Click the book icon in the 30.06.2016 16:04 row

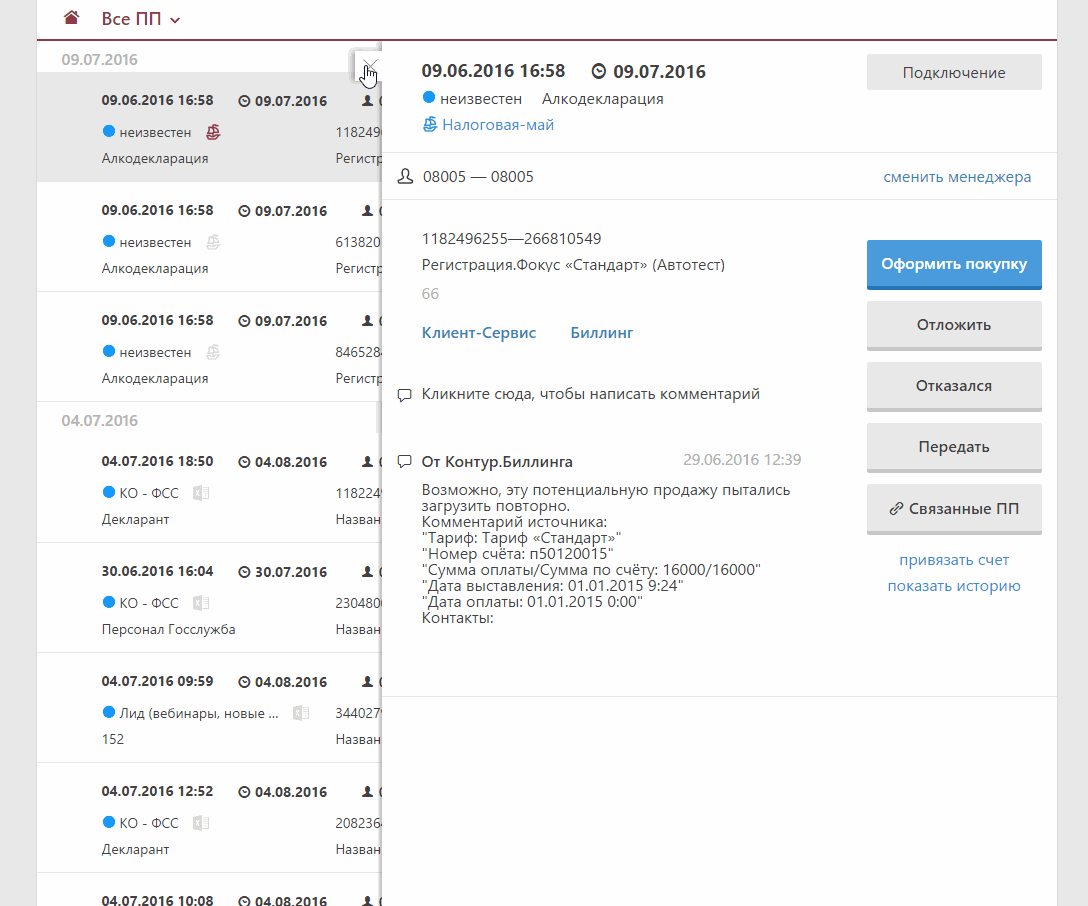(201, 603)
